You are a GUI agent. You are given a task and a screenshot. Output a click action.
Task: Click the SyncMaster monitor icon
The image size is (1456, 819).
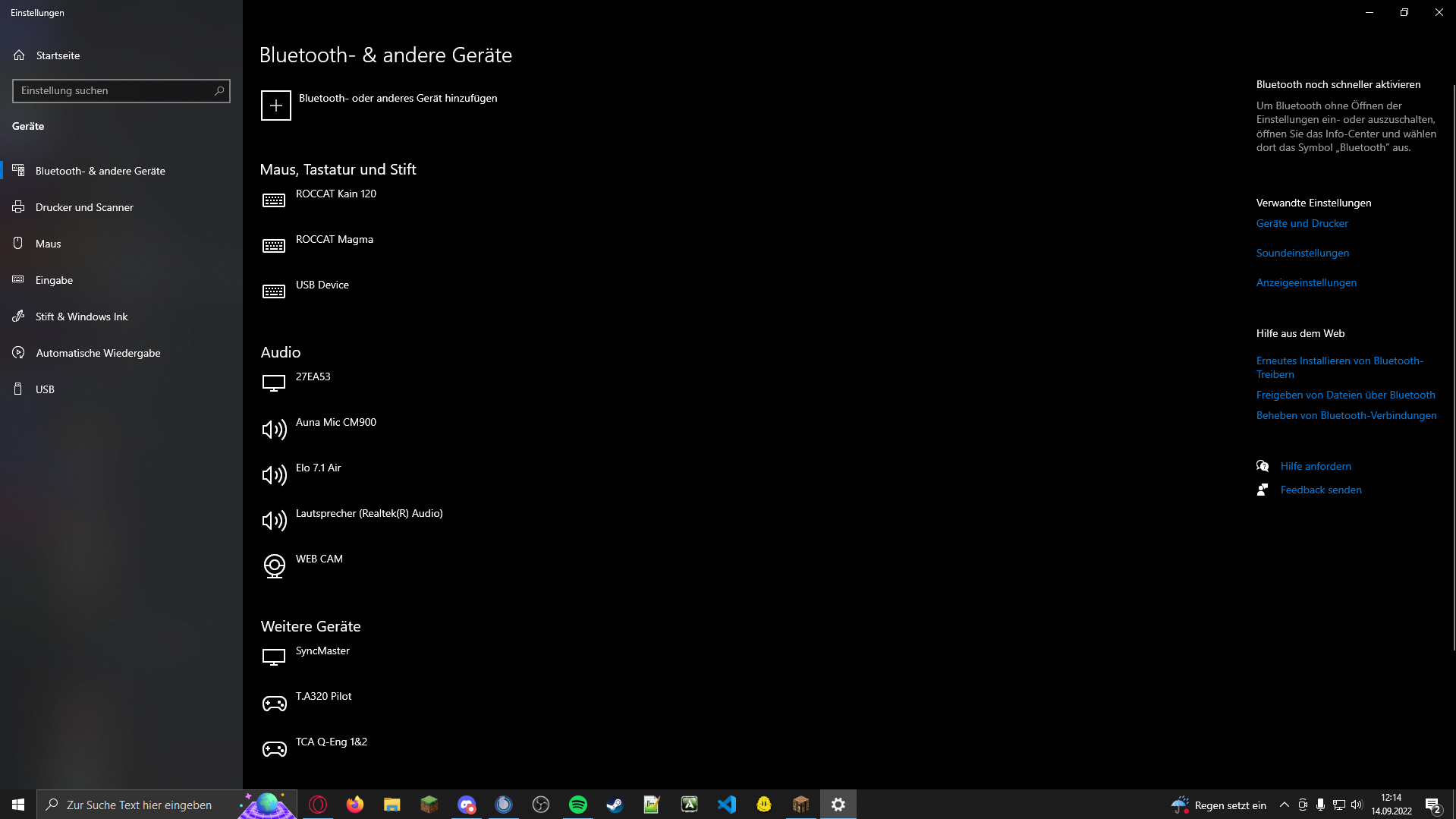pyautogui.click(x=274, y=657)
